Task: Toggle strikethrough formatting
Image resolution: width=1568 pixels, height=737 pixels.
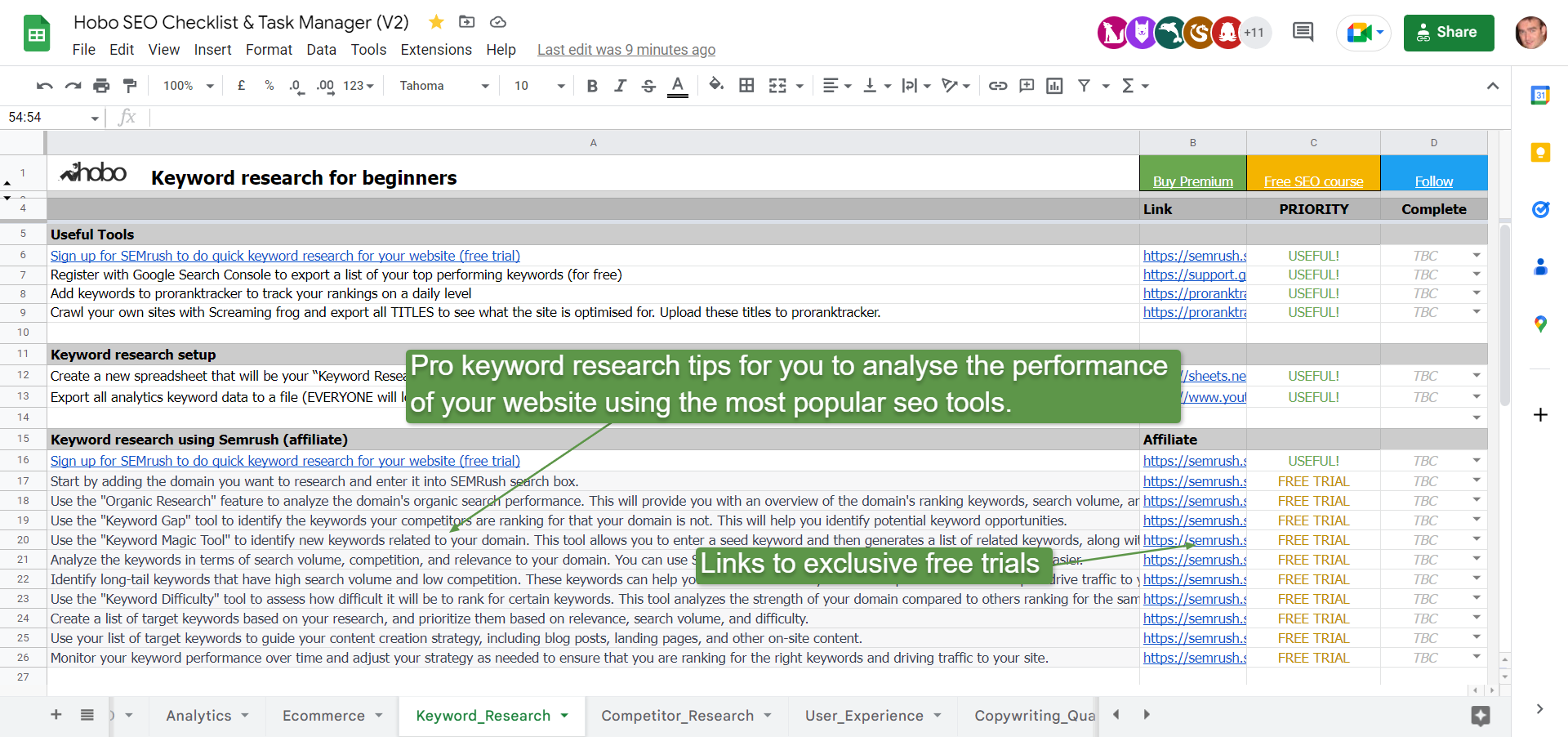Action: tap(648, 86)
